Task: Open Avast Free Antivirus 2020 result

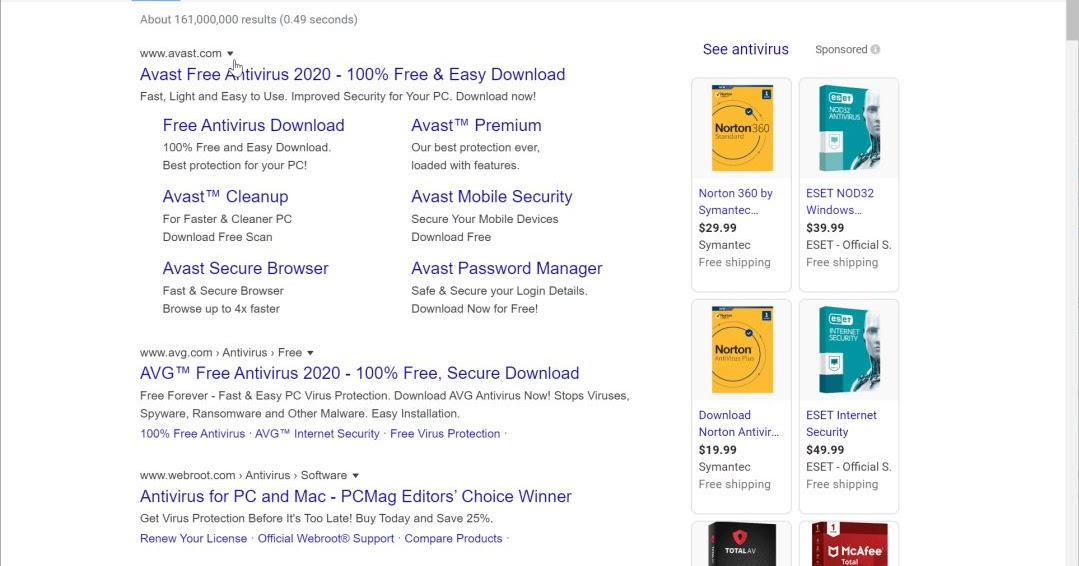Action: pos(352,74)
